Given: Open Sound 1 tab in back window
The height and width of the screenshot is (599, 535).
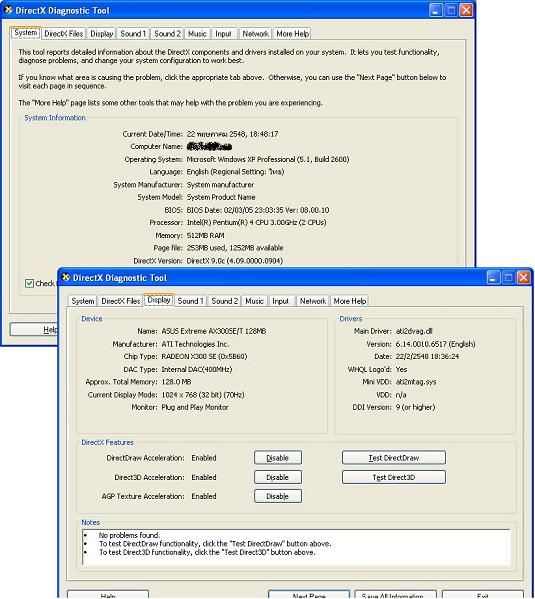Looking at the screenshot, I should coord(133,34).
